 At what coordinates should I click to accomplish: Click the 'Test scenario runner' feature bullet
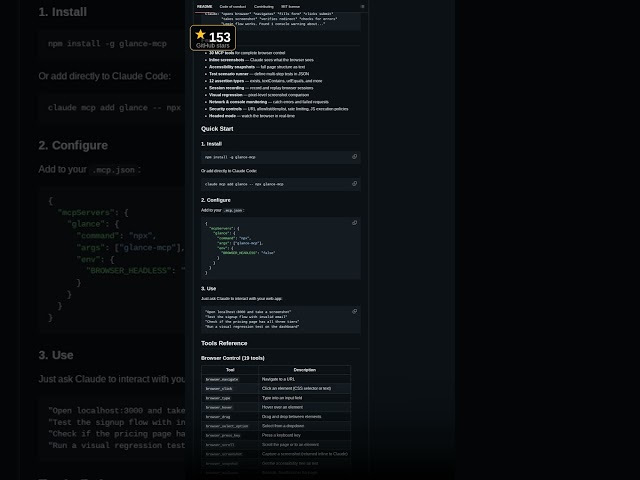[259, 74]
